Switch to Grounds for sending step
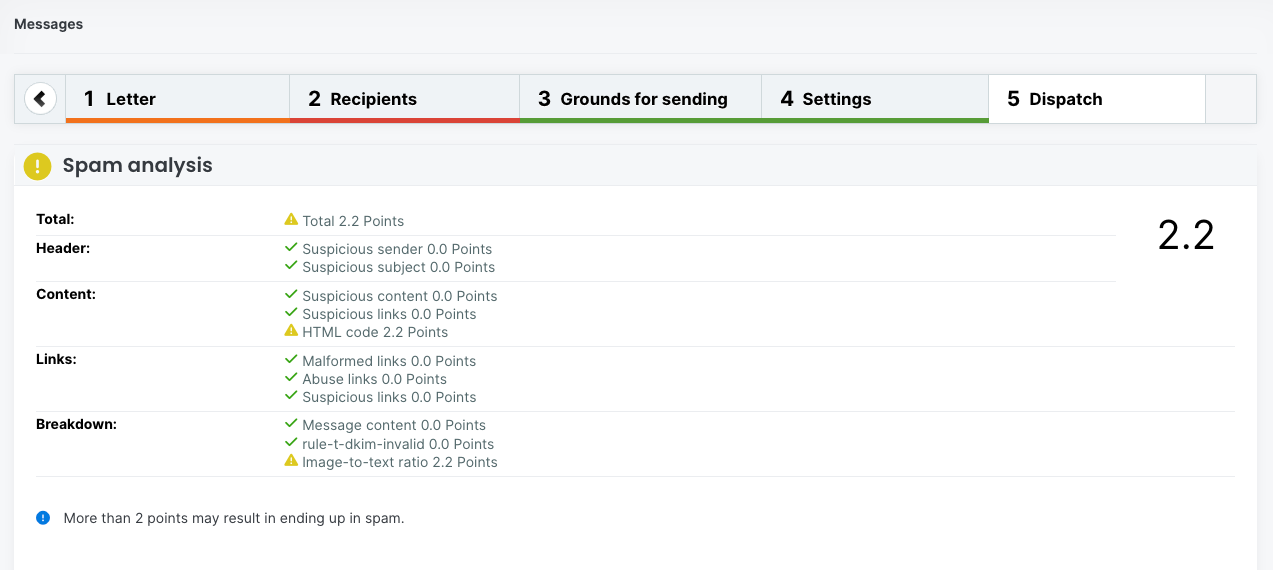 click(x=640, y=99)
